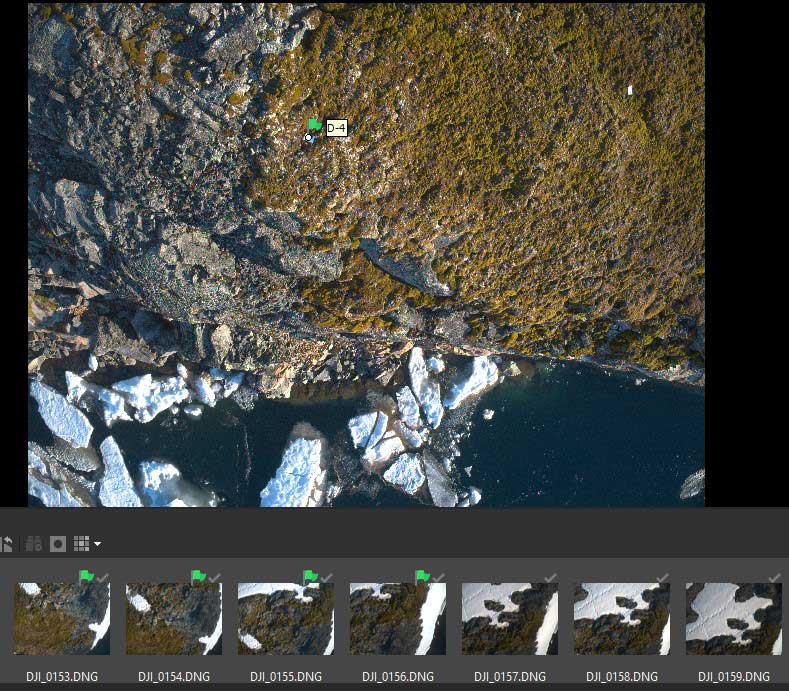Click the green flag on the DJI_0155.DNG thumbnail
This screenshot has height=691, width=789.
(x=310, y=577)
